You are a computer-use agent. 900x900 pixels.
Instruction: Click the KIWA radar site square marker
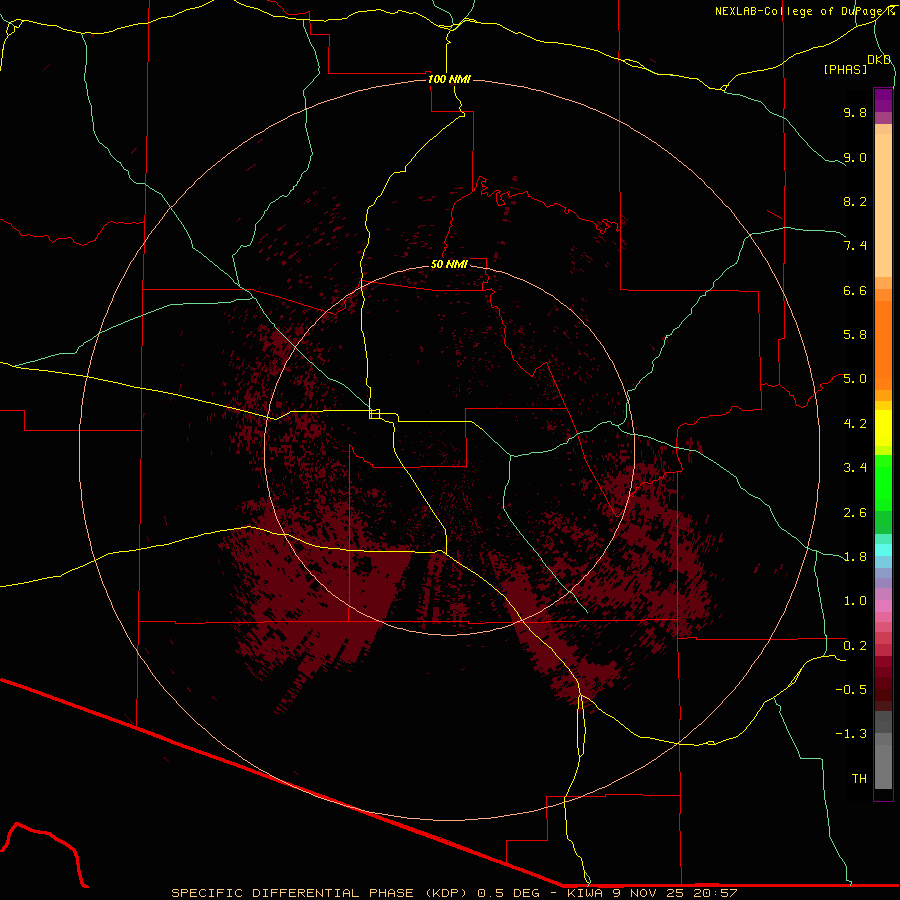(x=375, y=414)
